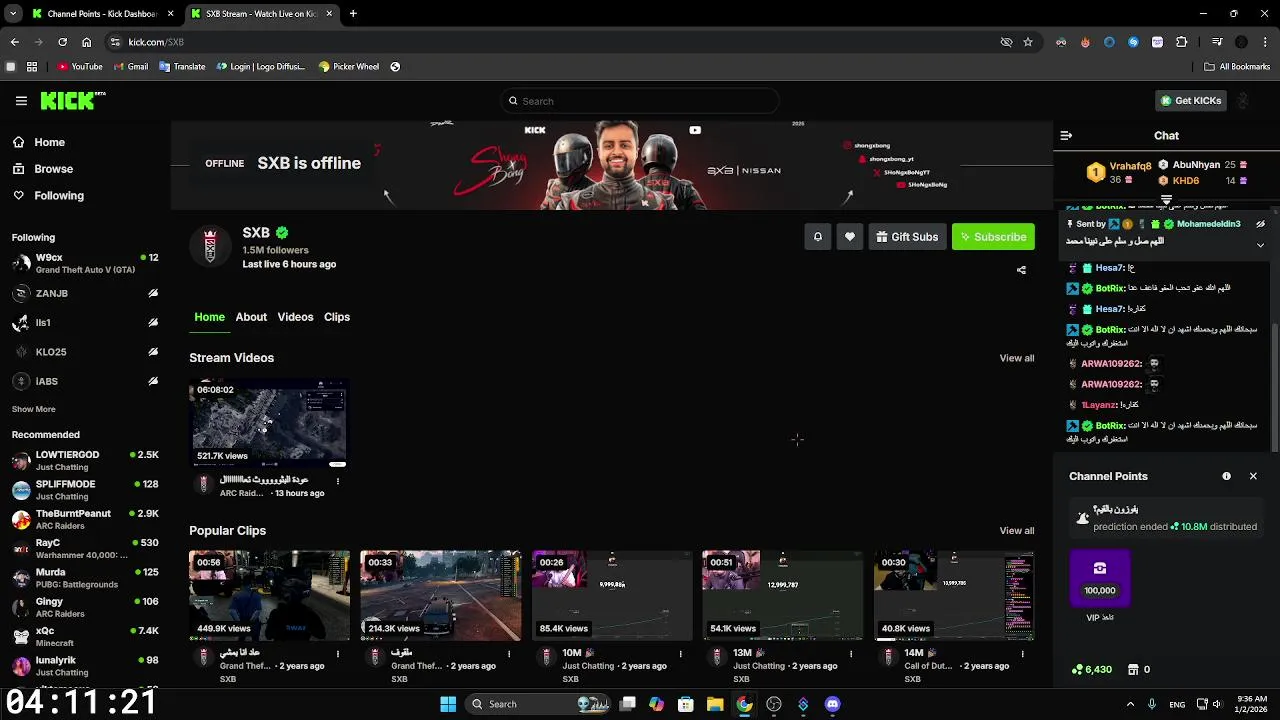Open xQc recommended channel
This screenshot has width=1280, height=720.
(x=85, y=637)
